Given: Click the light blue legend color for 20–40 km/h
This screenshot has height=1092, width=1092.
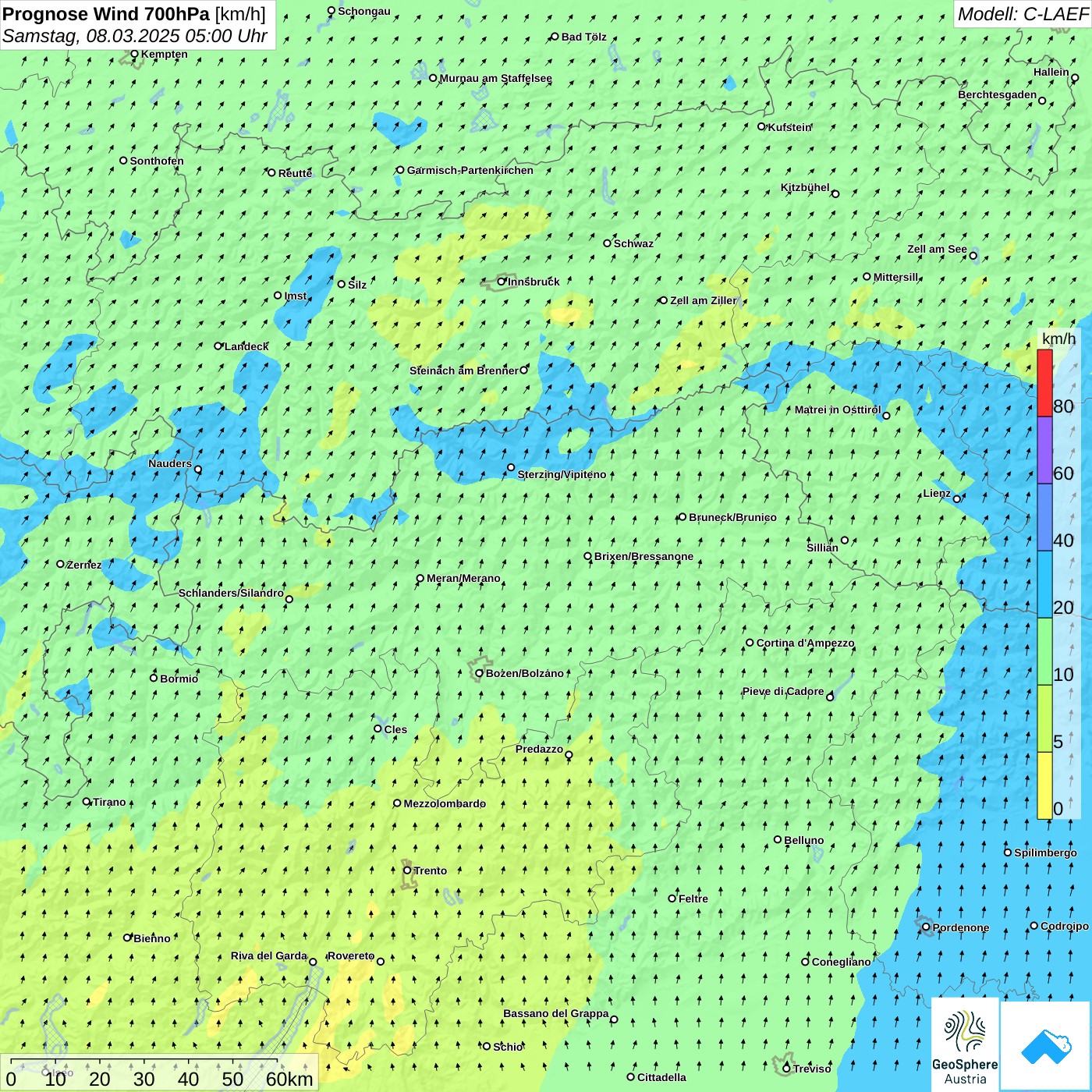Looking at the screenshot, I should click(1044, 584).
